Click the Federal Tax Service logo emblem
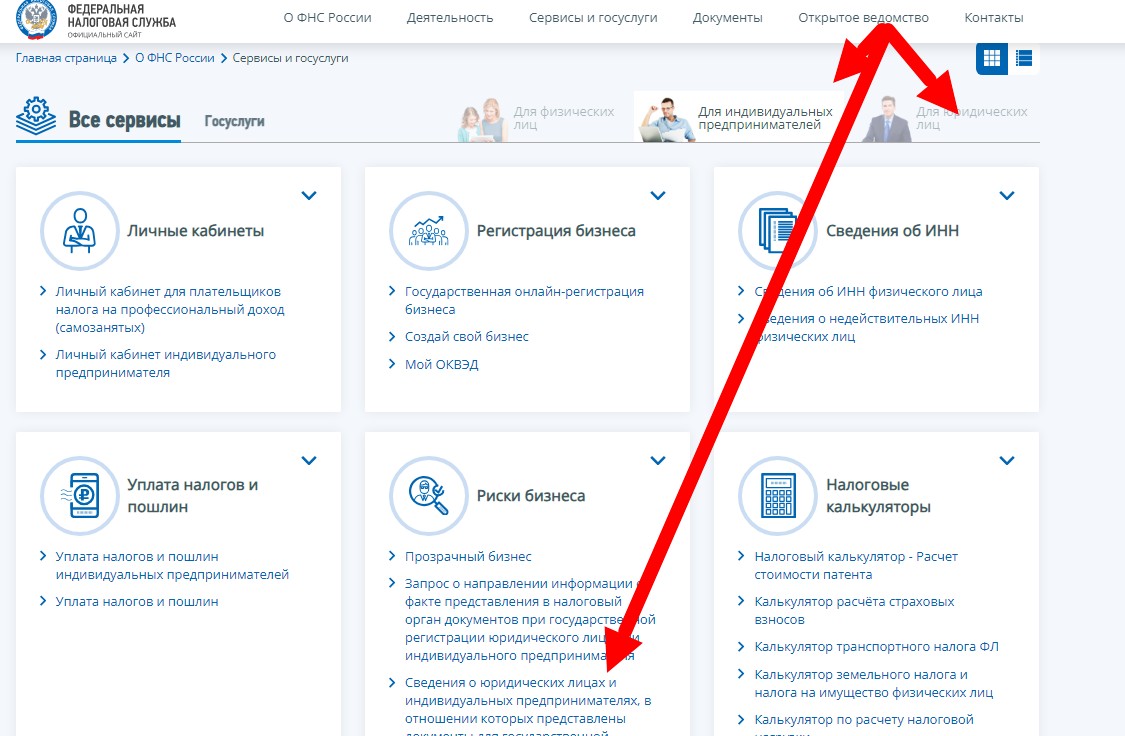This screenshot has height=736, width=1125. [36, 19]
